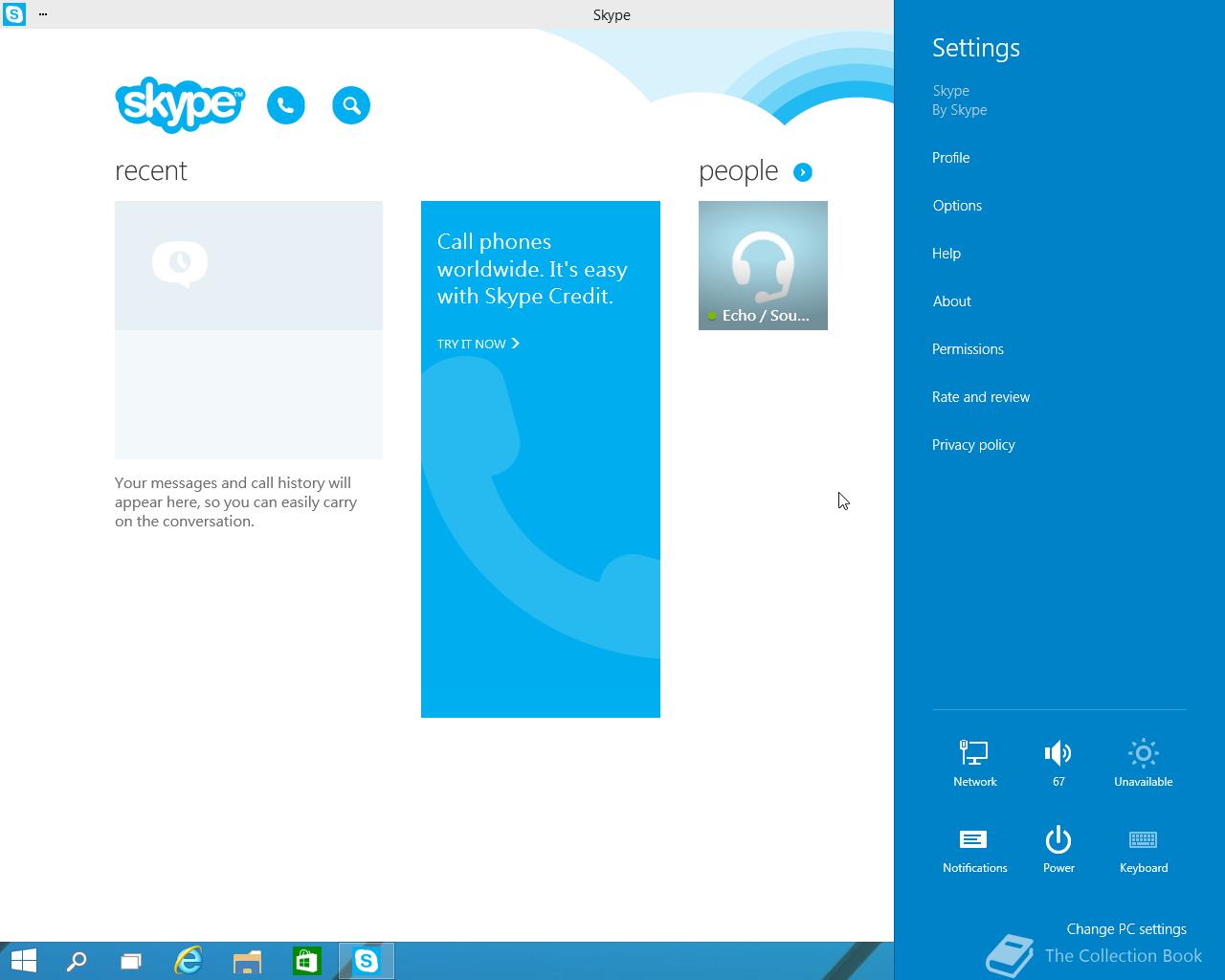Open Task View on taskbar
1225x980 pixels.
(x=131, y=961)
